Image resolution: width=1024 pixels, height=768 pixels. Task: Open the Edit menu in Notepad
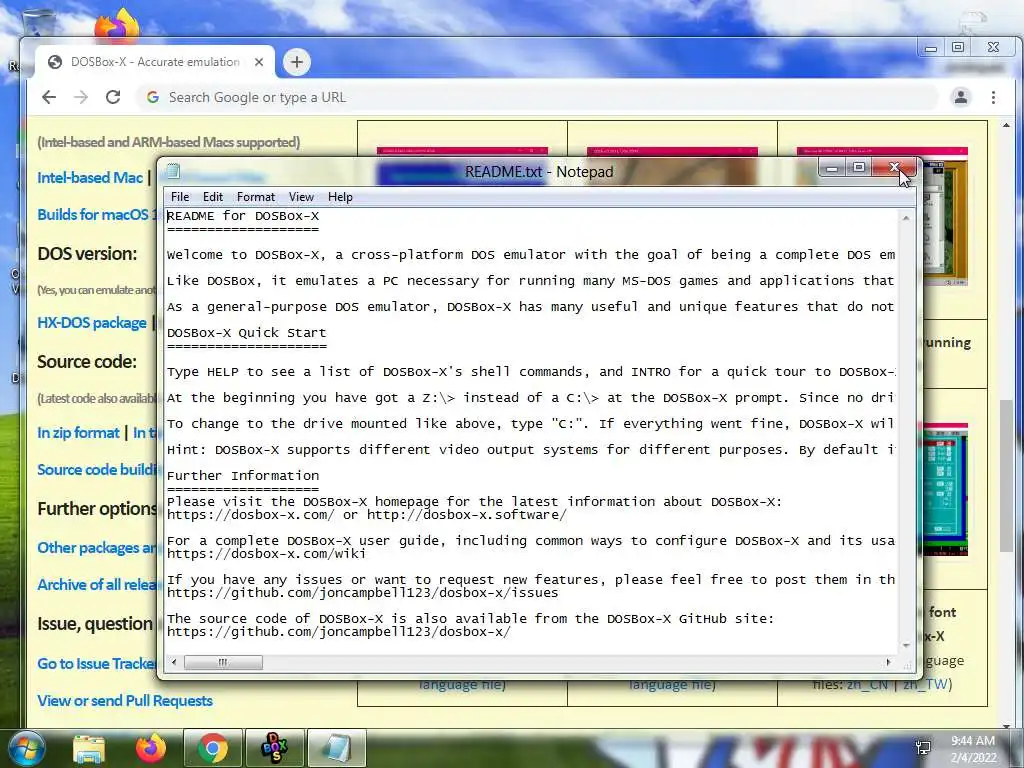point(212,197)
